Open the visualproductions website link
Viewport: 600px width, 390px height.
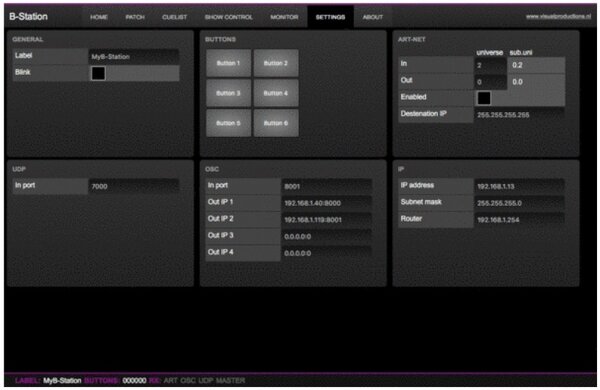tap(558, 16)
